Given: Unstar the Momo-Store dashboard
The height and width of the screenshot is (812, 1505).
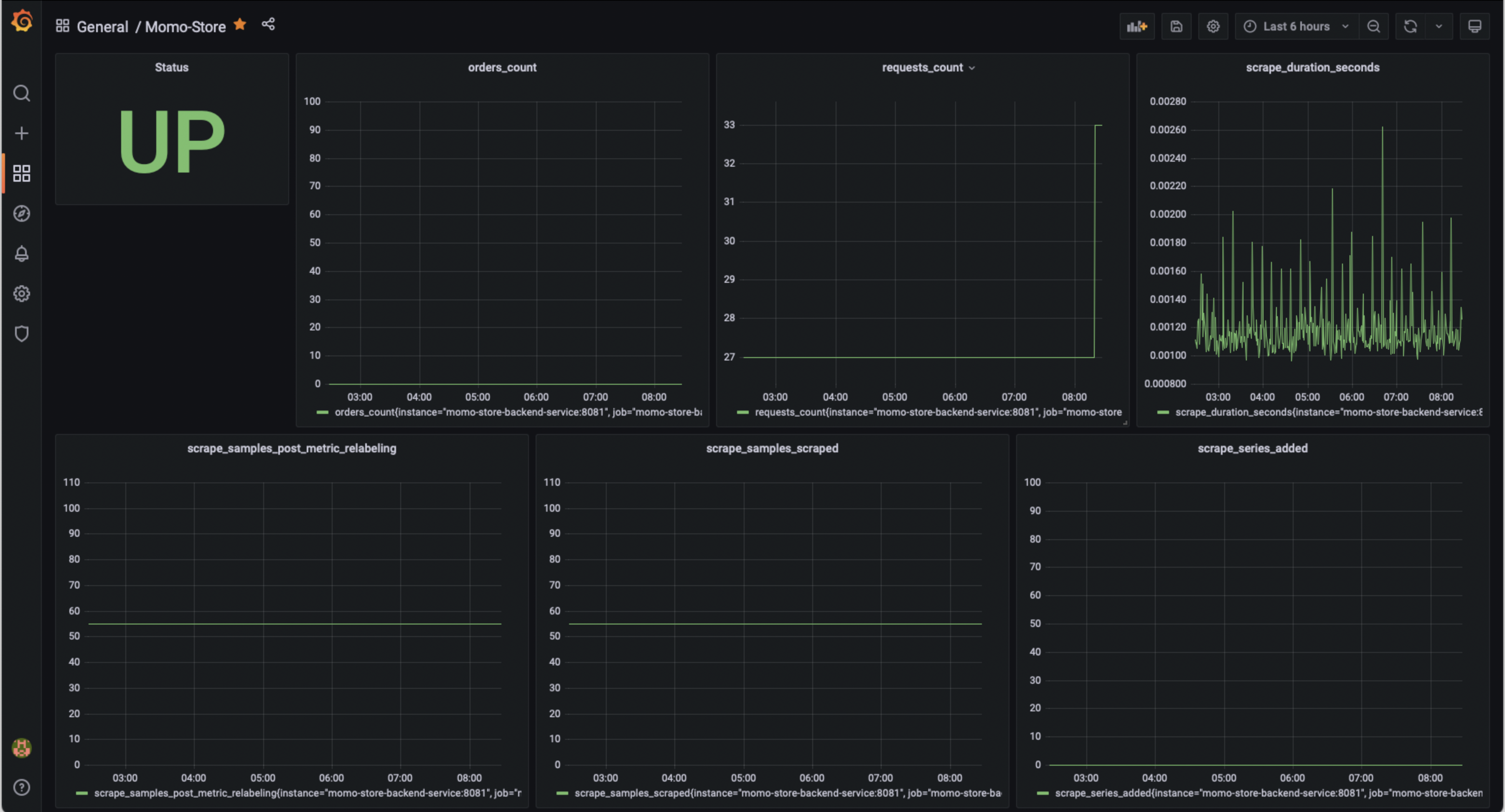Looking at the screenshot, I should [239, 25].
